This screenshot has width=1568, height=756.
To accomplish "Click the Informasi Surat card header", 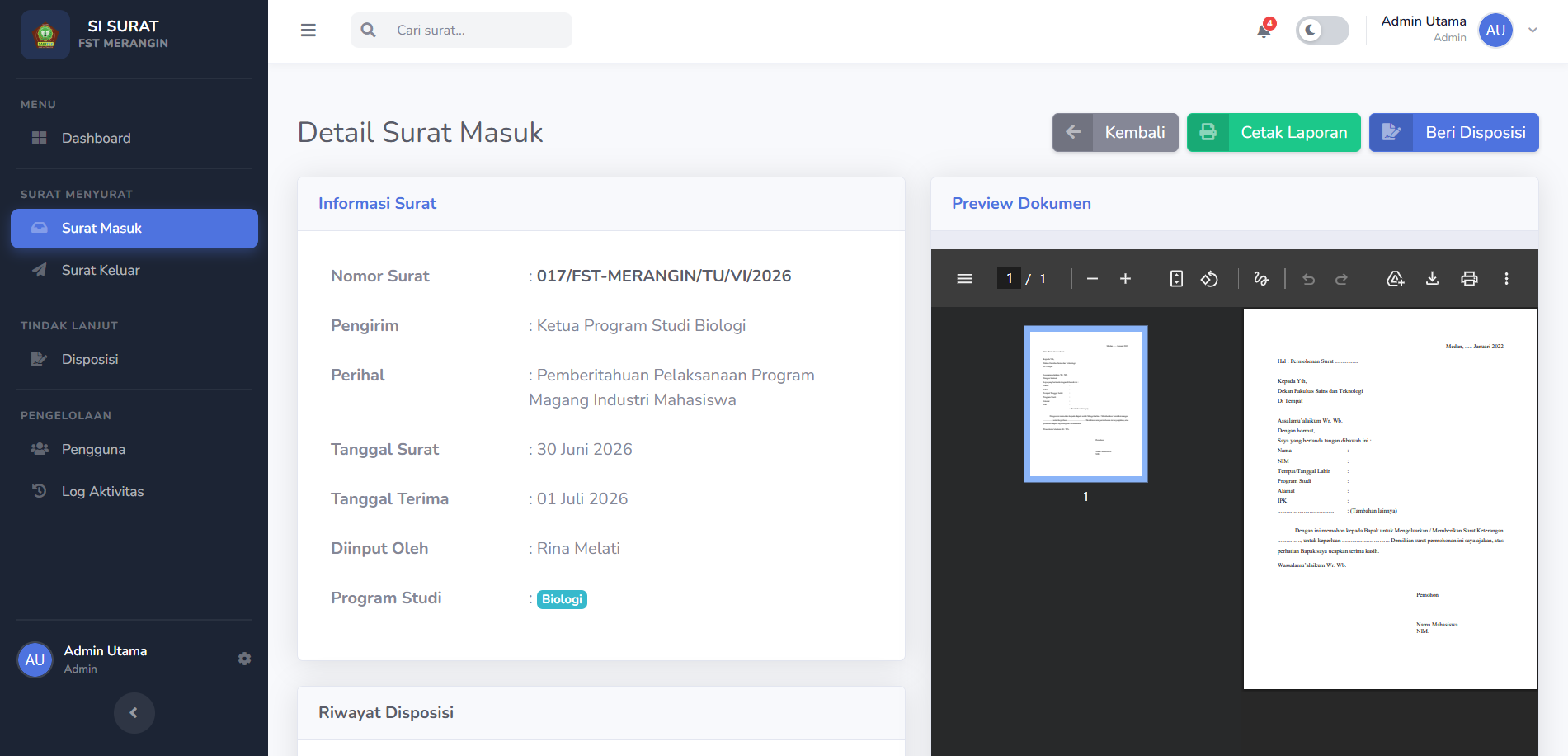I will click(601, 204).
